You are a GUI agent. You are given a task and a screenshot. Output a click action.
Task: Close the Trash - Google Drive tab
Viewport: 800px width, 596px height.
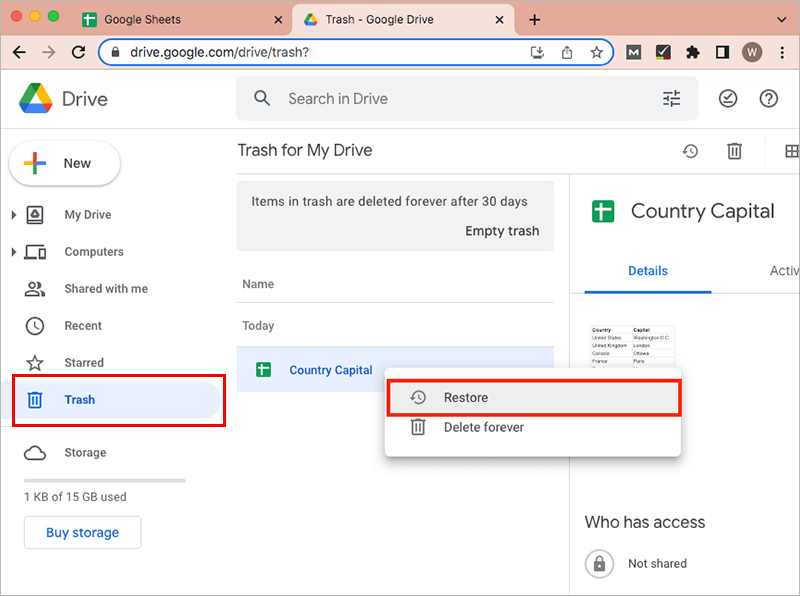pos(499,20)
